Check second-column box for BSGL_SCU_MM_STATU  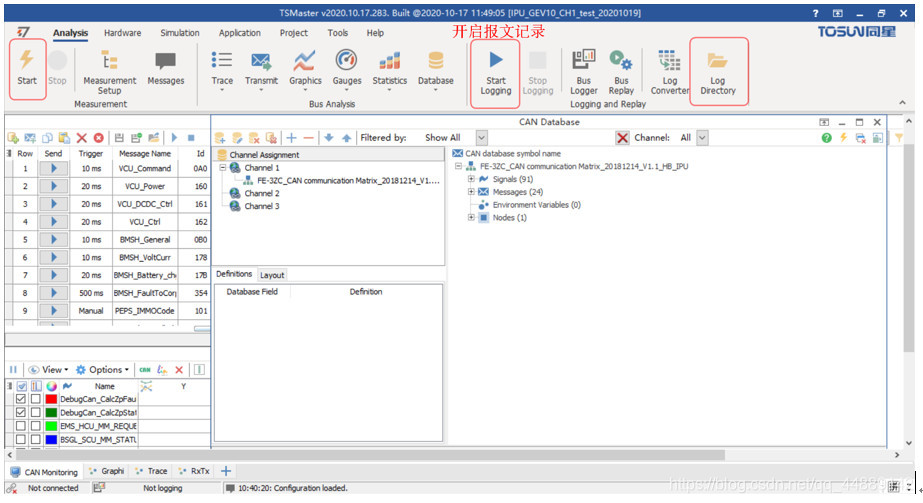36,439
